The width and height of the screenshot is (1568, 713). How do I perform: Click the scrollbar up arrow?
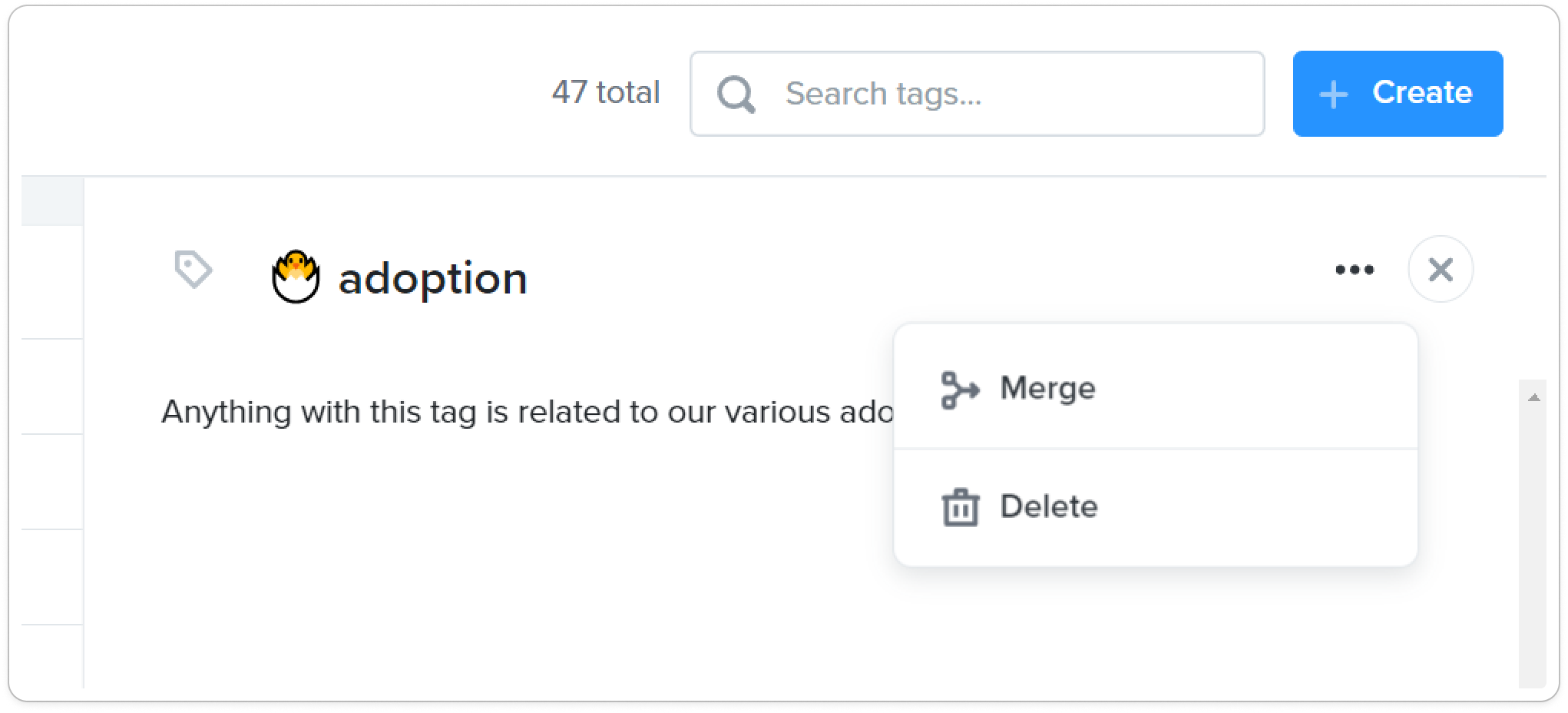click(1533, 397)
